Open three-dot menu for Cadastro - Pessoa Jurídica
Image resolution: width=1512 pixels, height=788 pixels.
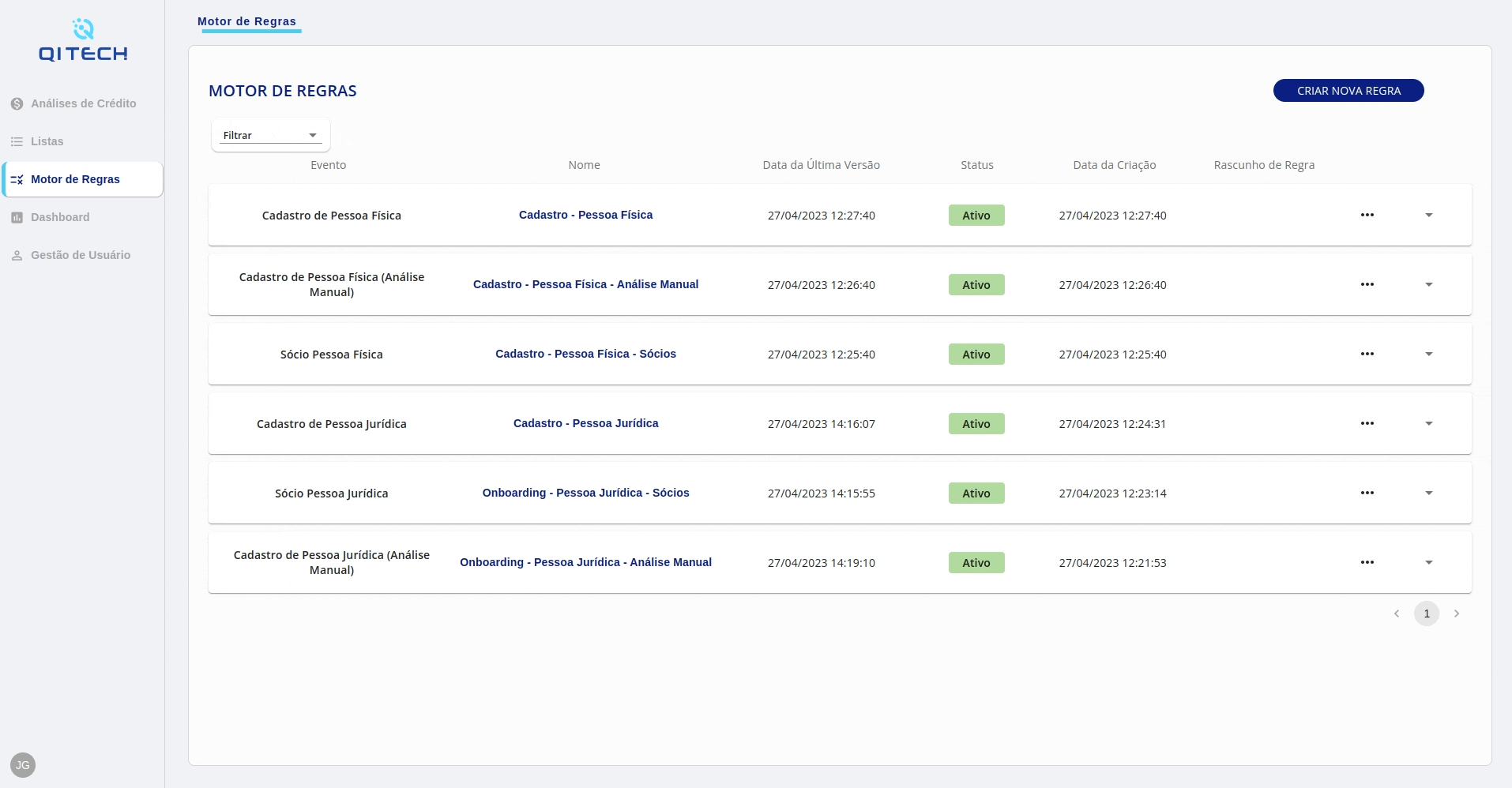coord(1367,423)
